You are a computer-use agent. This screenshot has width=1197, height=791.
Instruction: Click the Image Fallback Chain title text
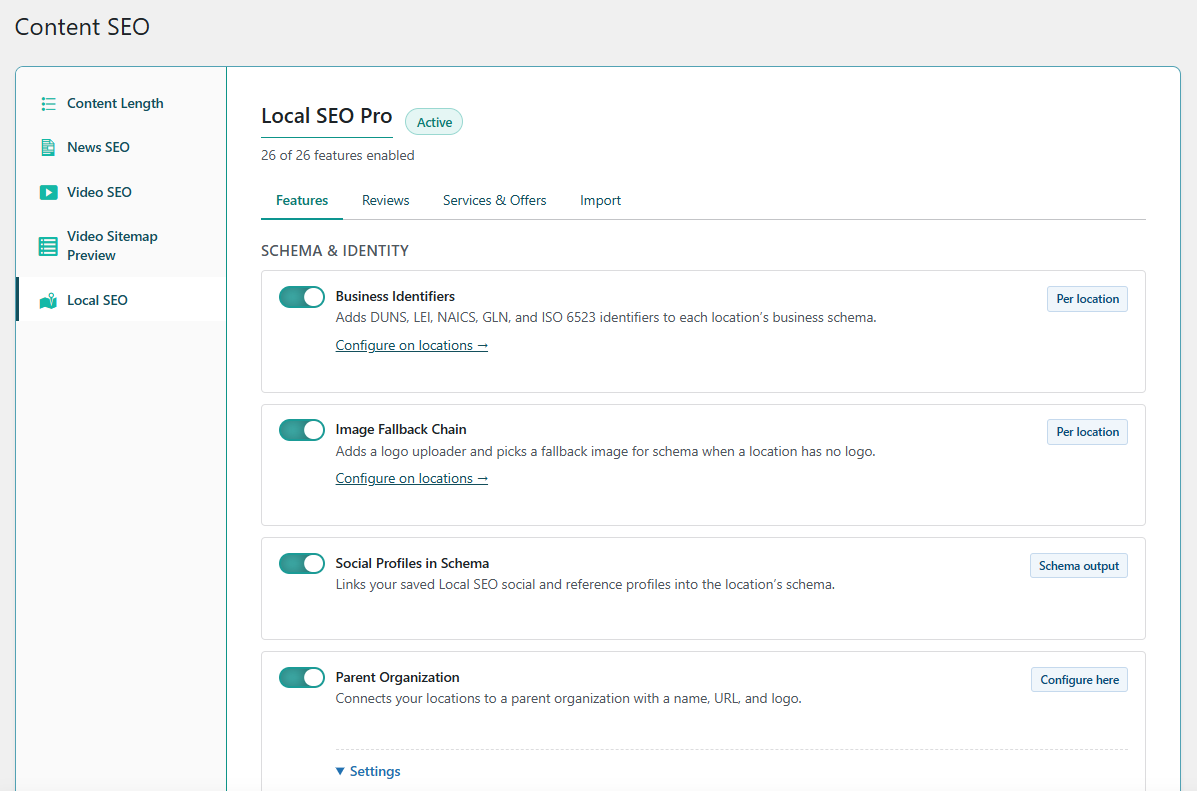401,429
